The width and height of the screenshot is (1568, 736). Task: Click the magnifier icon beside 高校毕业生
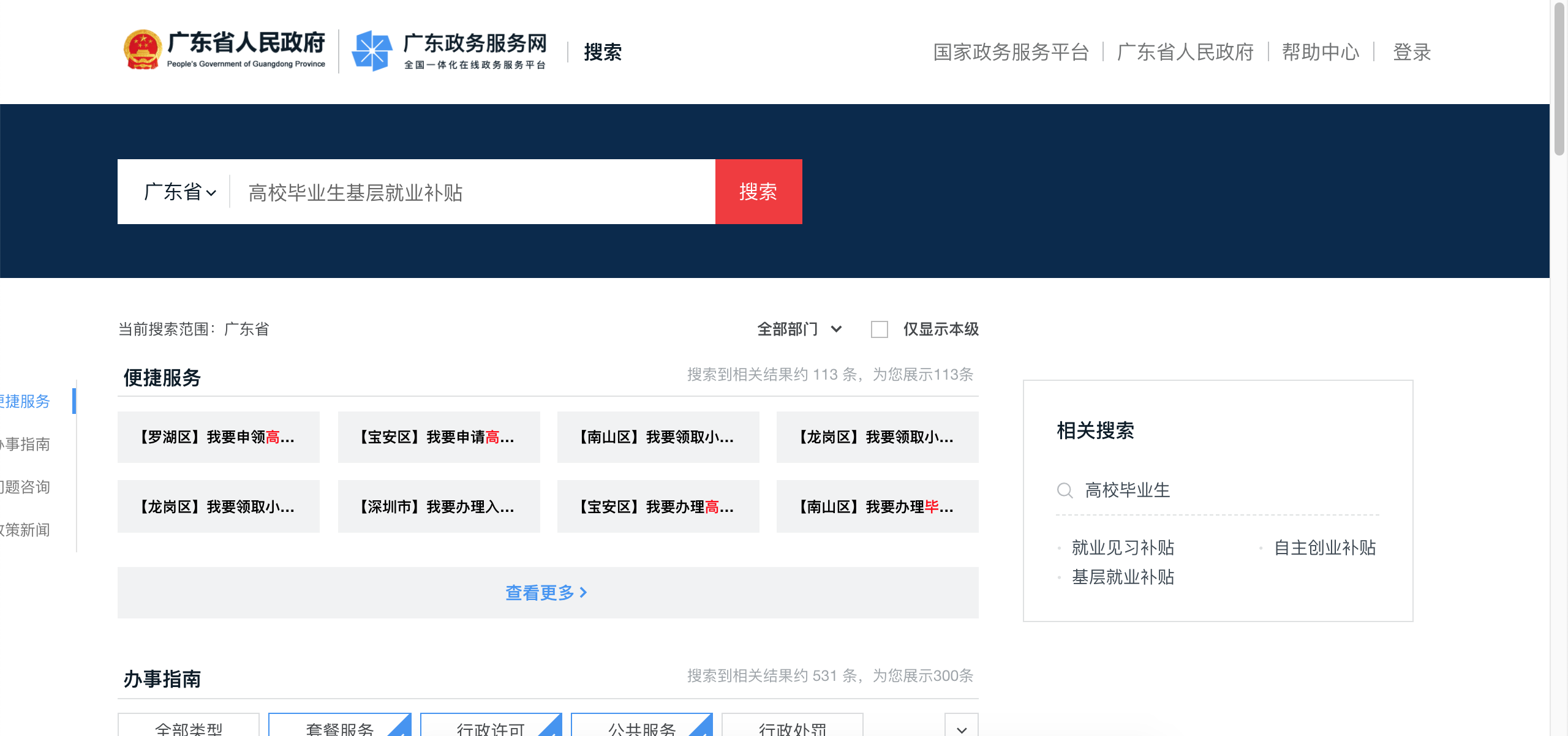1065,490
